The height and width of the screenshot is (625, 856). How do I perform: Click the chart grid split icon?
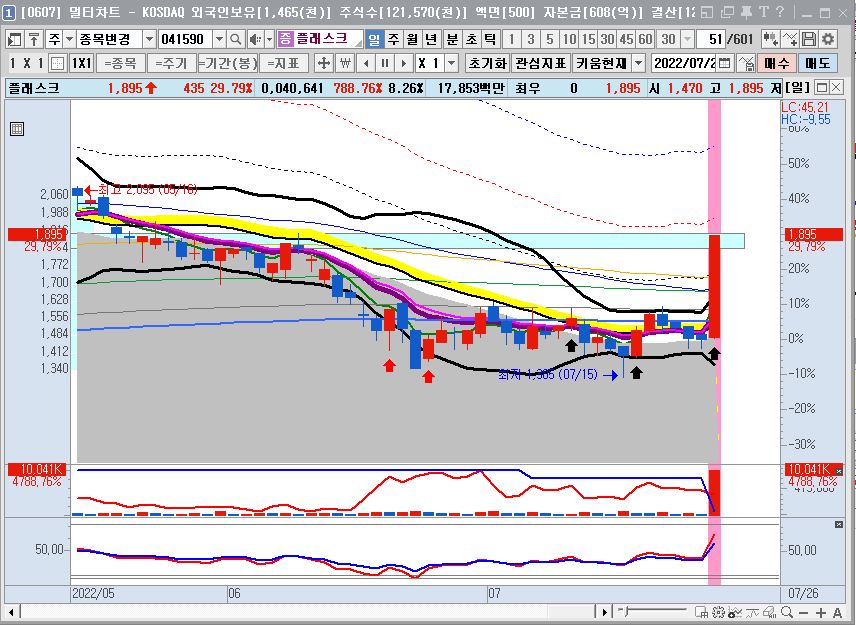point(57,63)
